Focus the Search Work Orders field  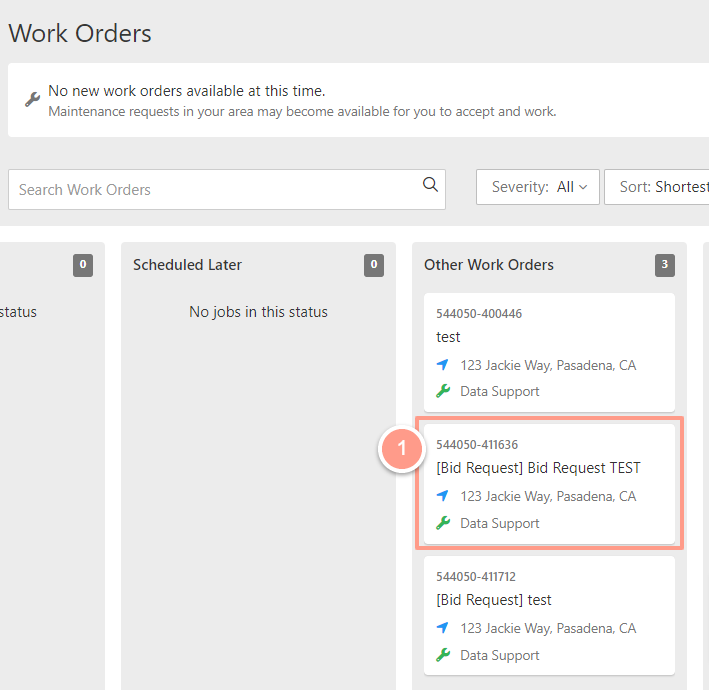pyautogui.click(x=227, y=189)
